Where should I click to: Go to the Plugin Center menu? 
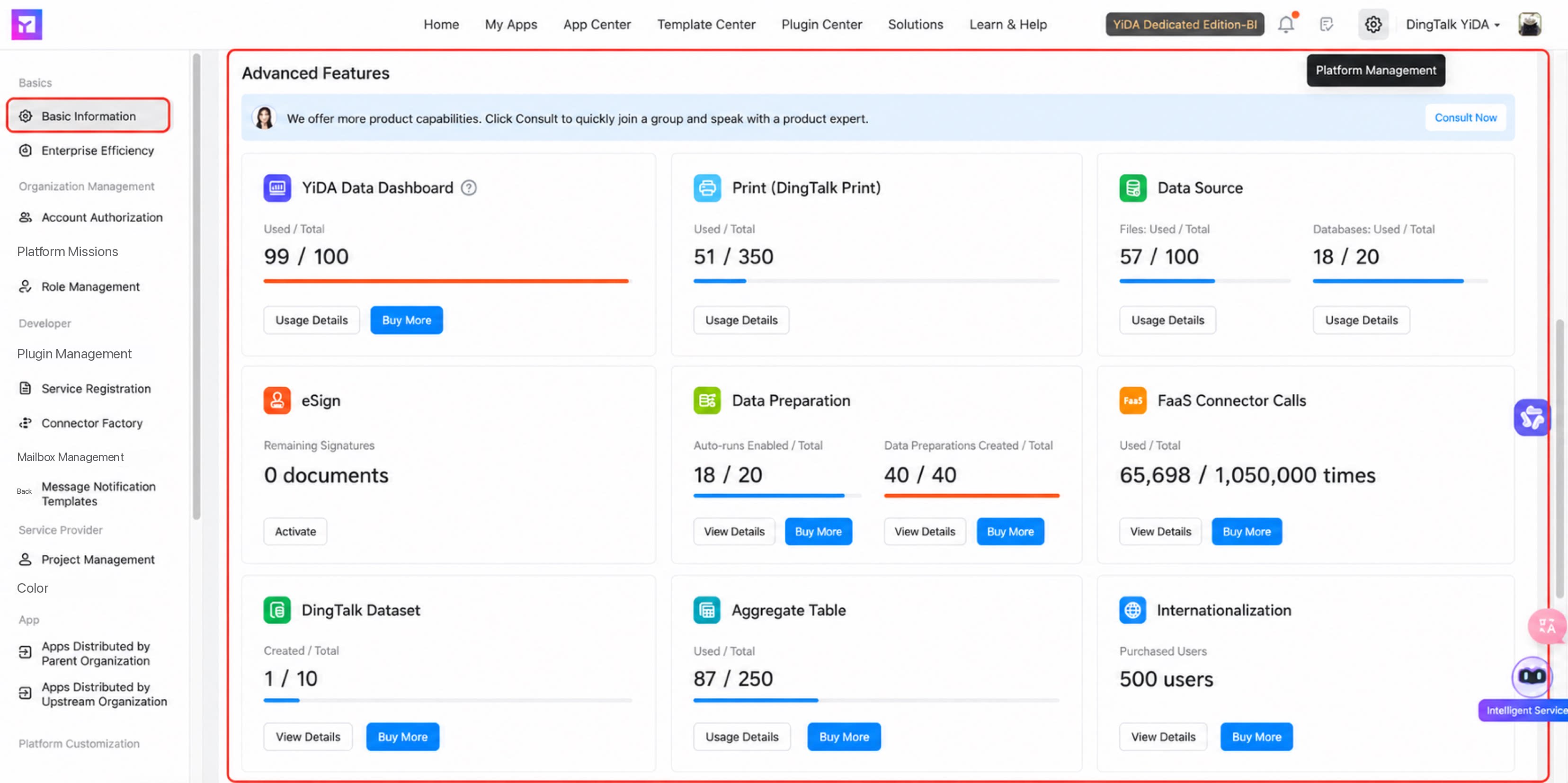(821, 24)
